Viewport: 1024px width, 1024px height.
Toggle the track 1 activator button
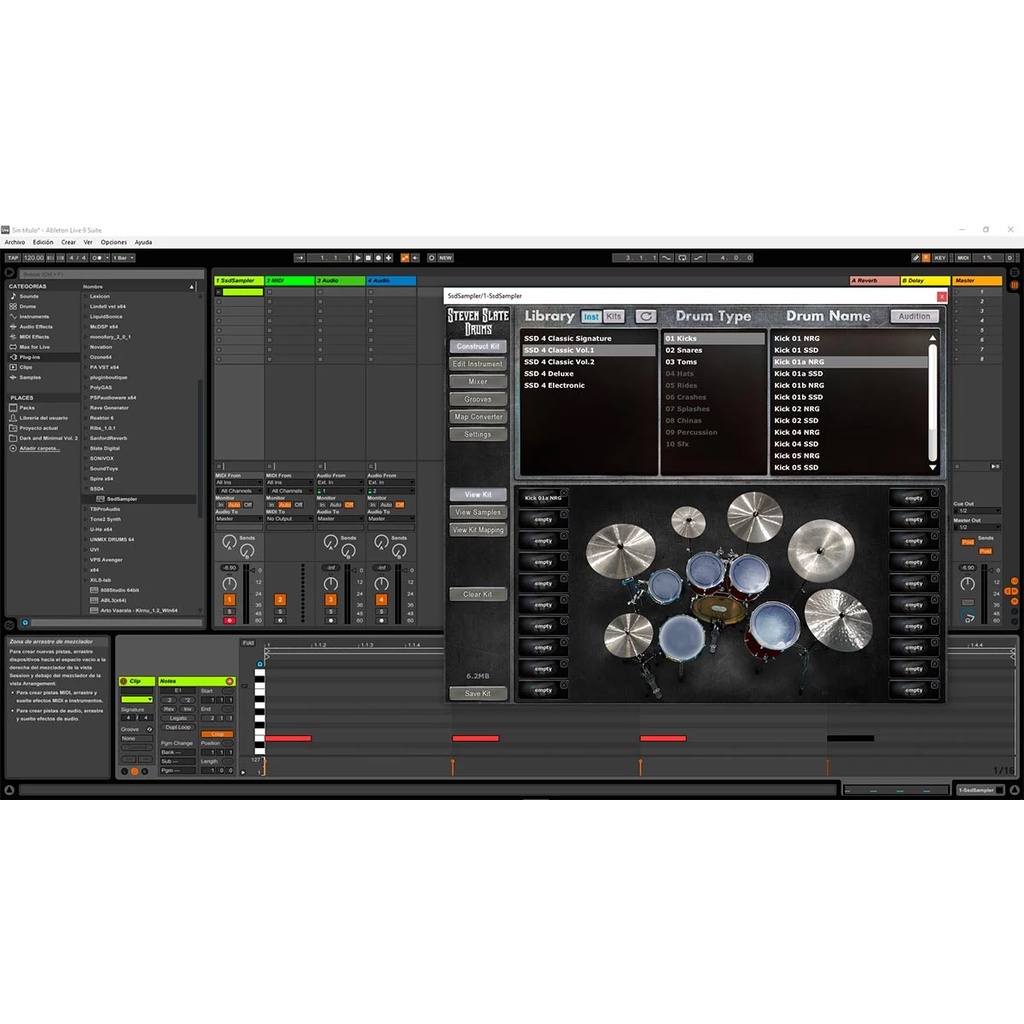click(229, 600)
